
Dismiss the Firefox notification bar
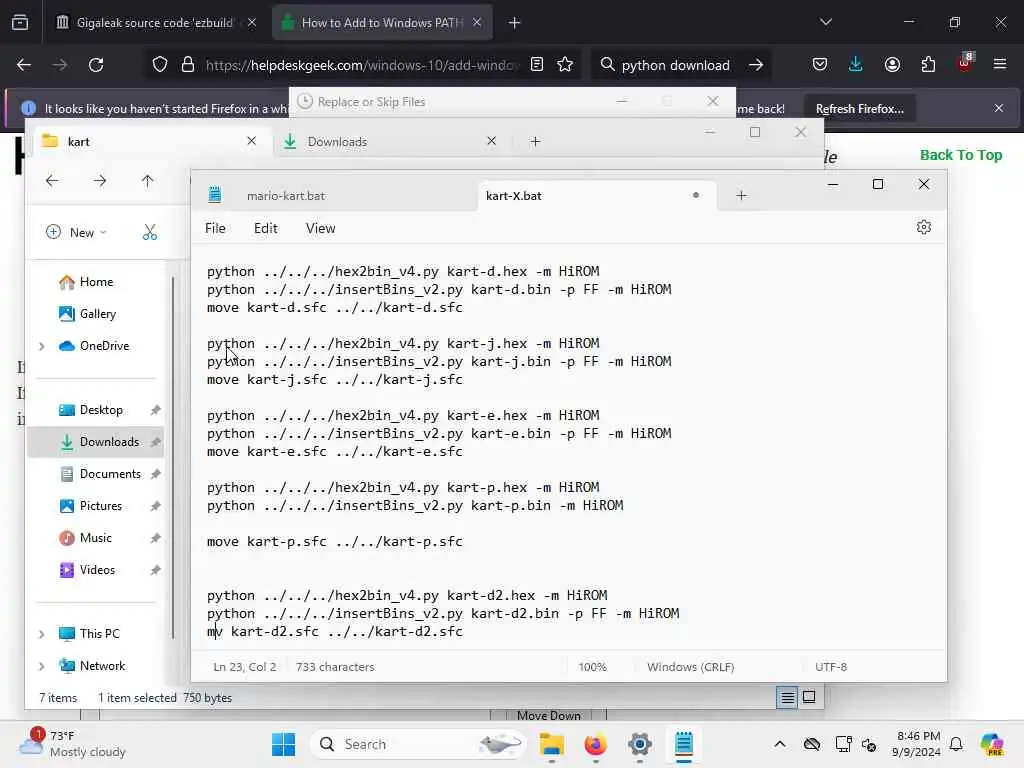point(999,108)
